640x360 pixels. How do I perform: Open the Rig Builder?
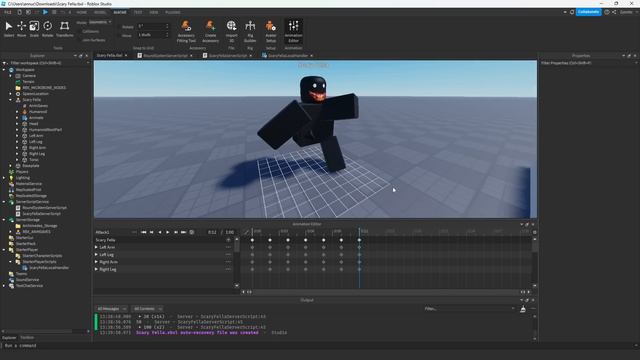pos(250,31)
